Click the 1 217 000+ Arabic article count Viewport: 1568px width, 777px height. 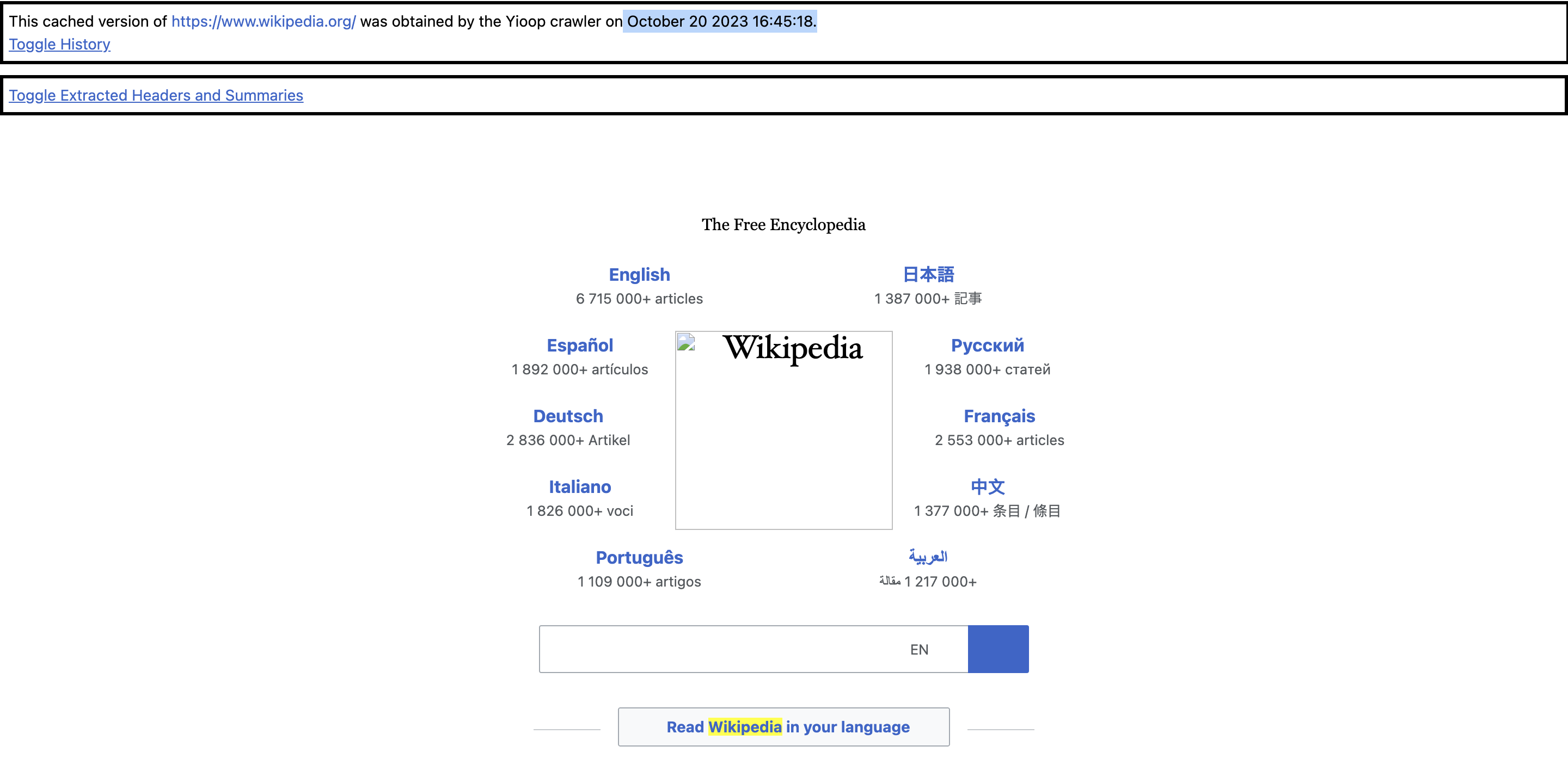[928, 581]
